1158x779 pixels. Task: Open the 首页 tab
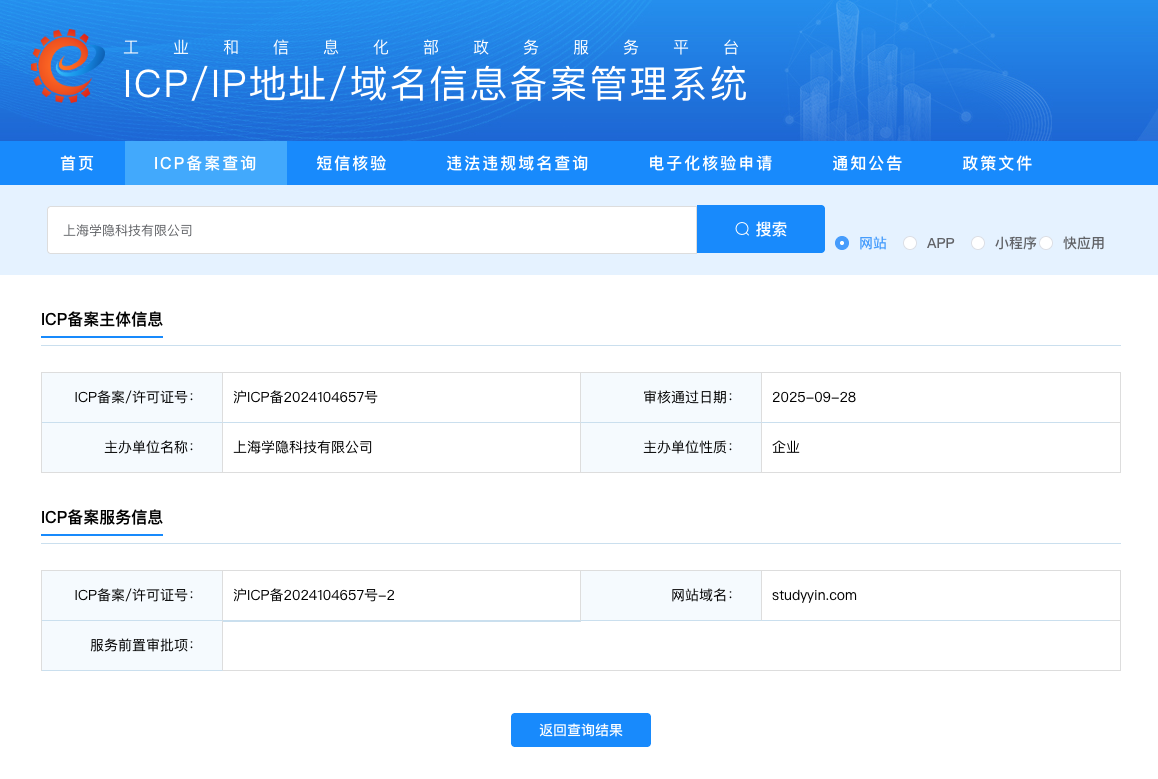pyautogui.click(x=78, y=163)
